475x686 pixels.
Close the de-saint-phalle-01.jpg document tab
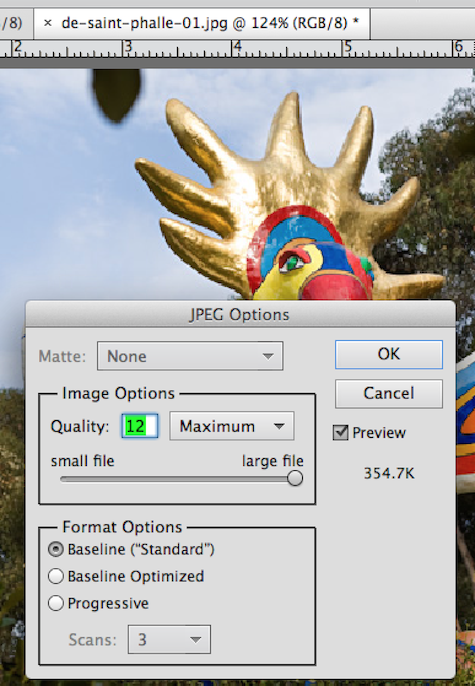(x=48, y=23)
